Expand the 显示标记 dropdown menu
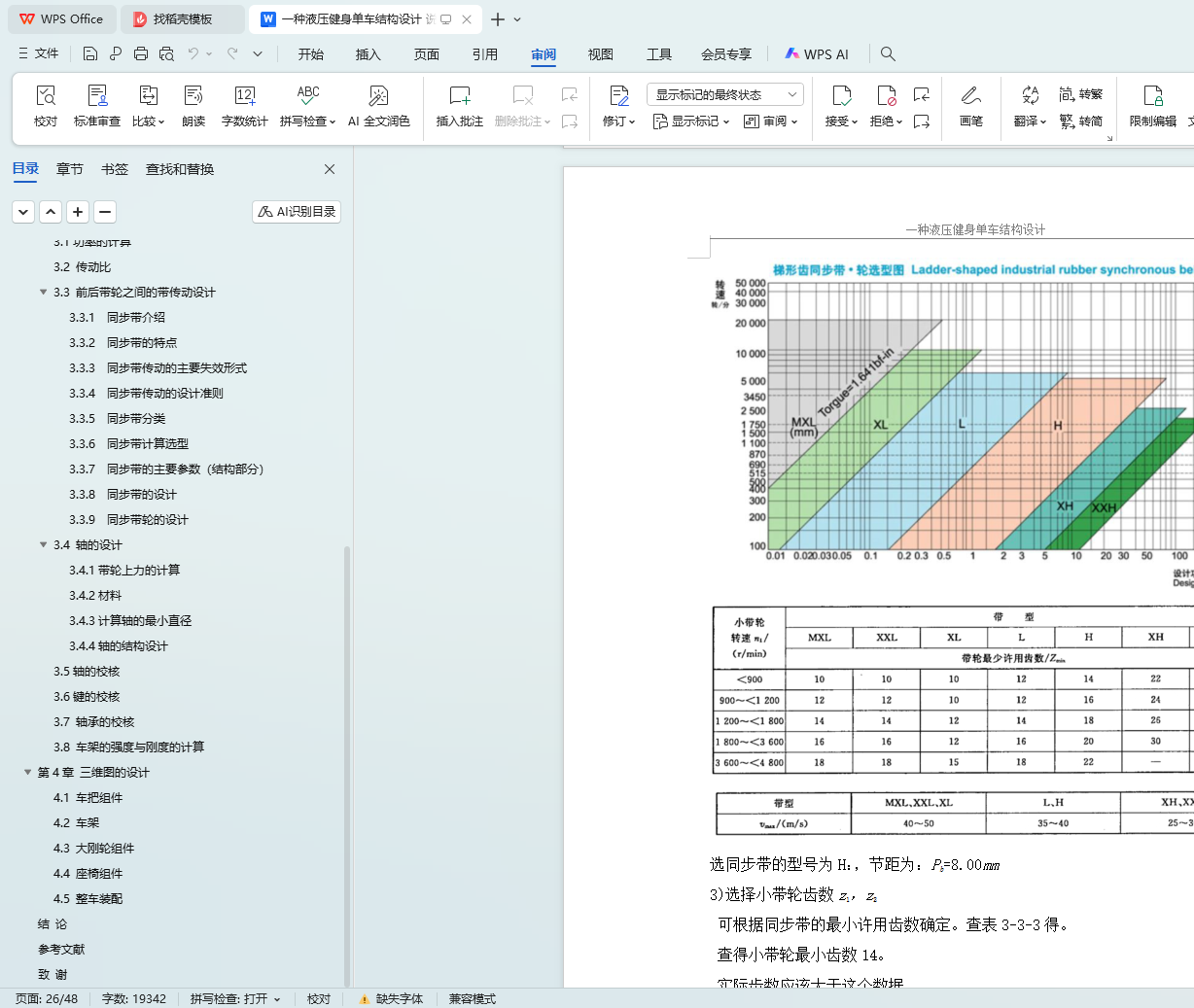The width and height of the screenshot is (1194, 1008). point(691,122)
